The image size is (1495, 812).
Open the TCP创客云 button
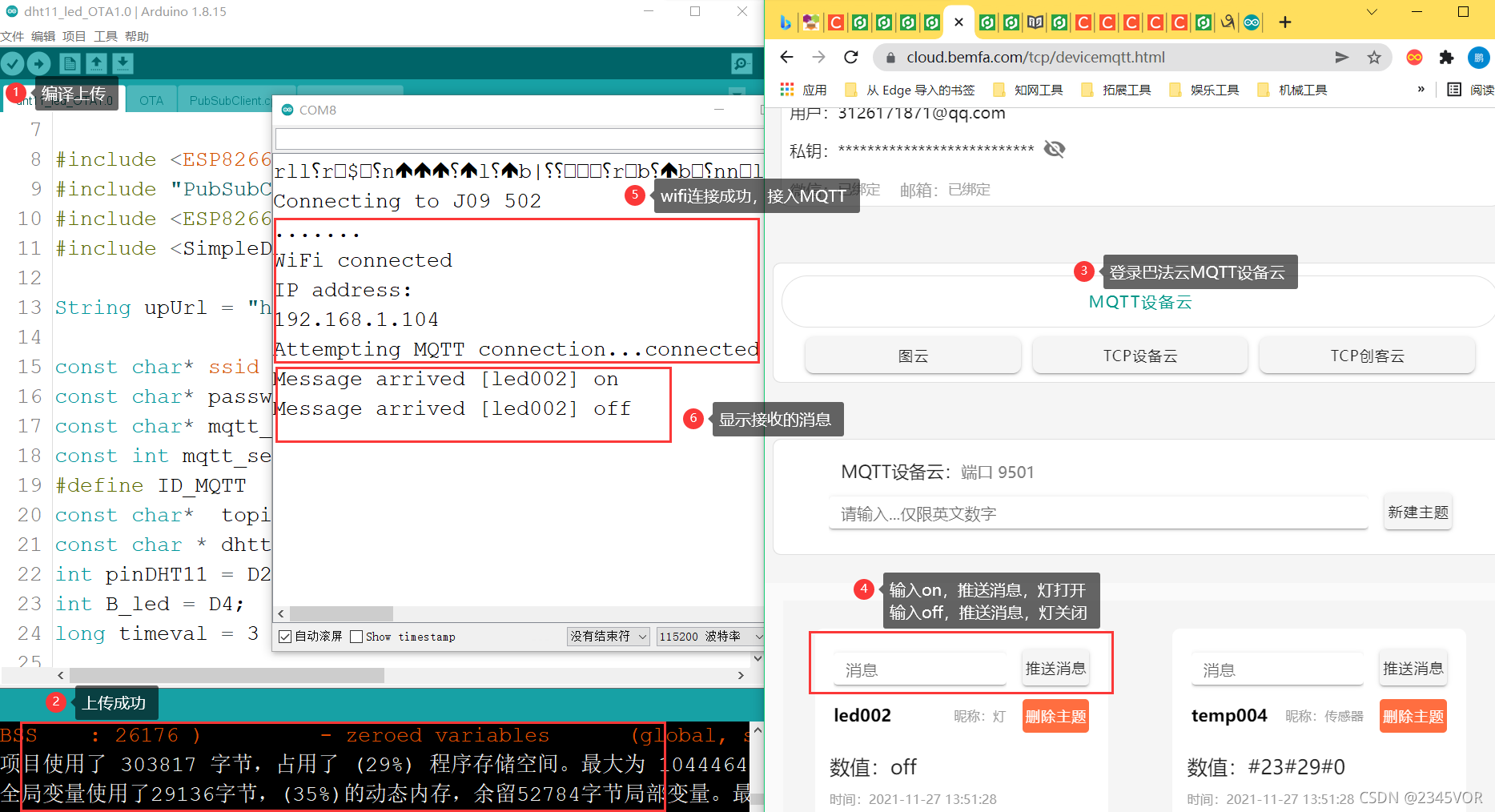point(1367,356)
